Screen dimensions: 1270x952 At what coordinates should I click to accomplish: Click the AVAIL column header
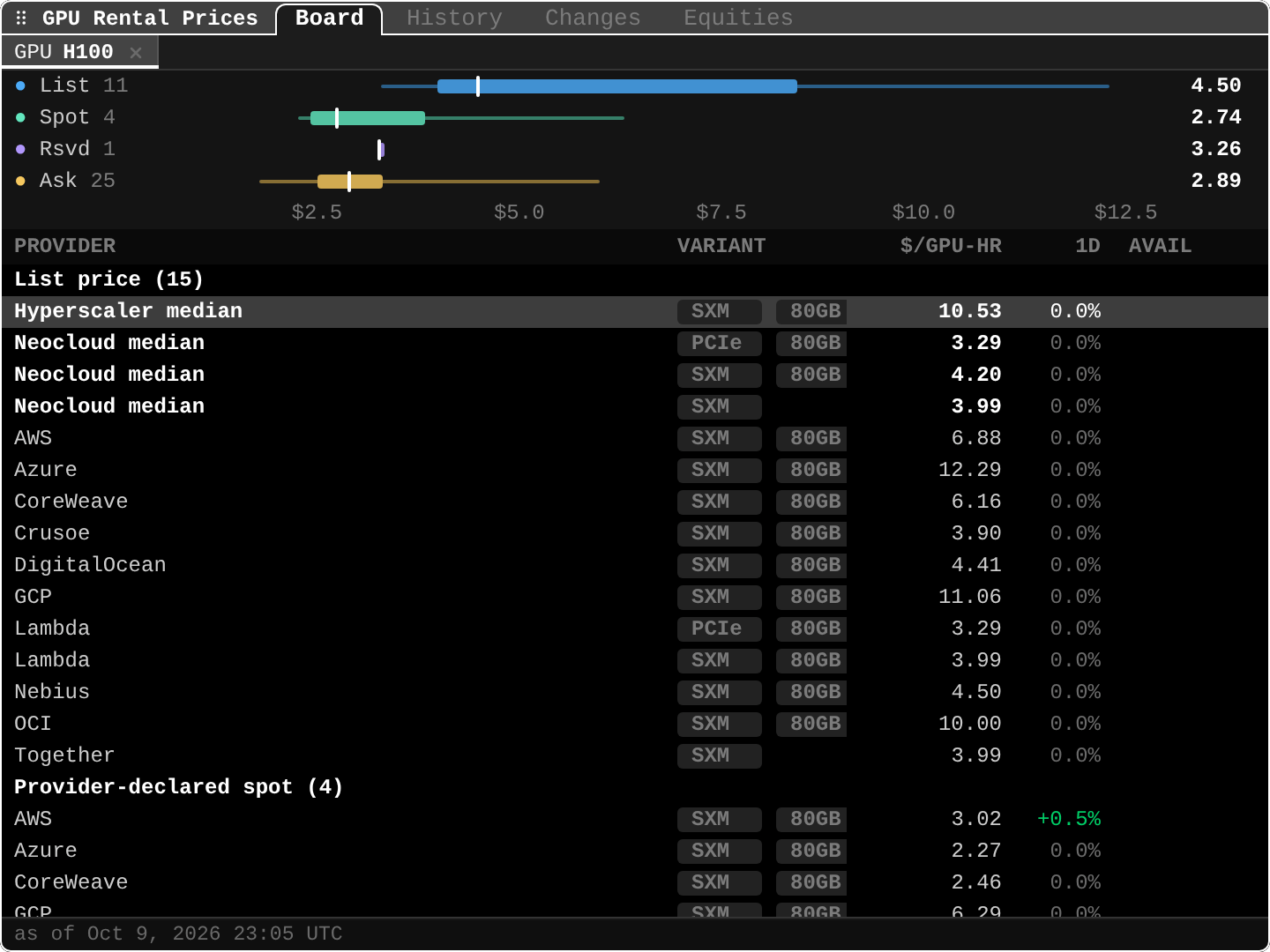coord(1160,246)
